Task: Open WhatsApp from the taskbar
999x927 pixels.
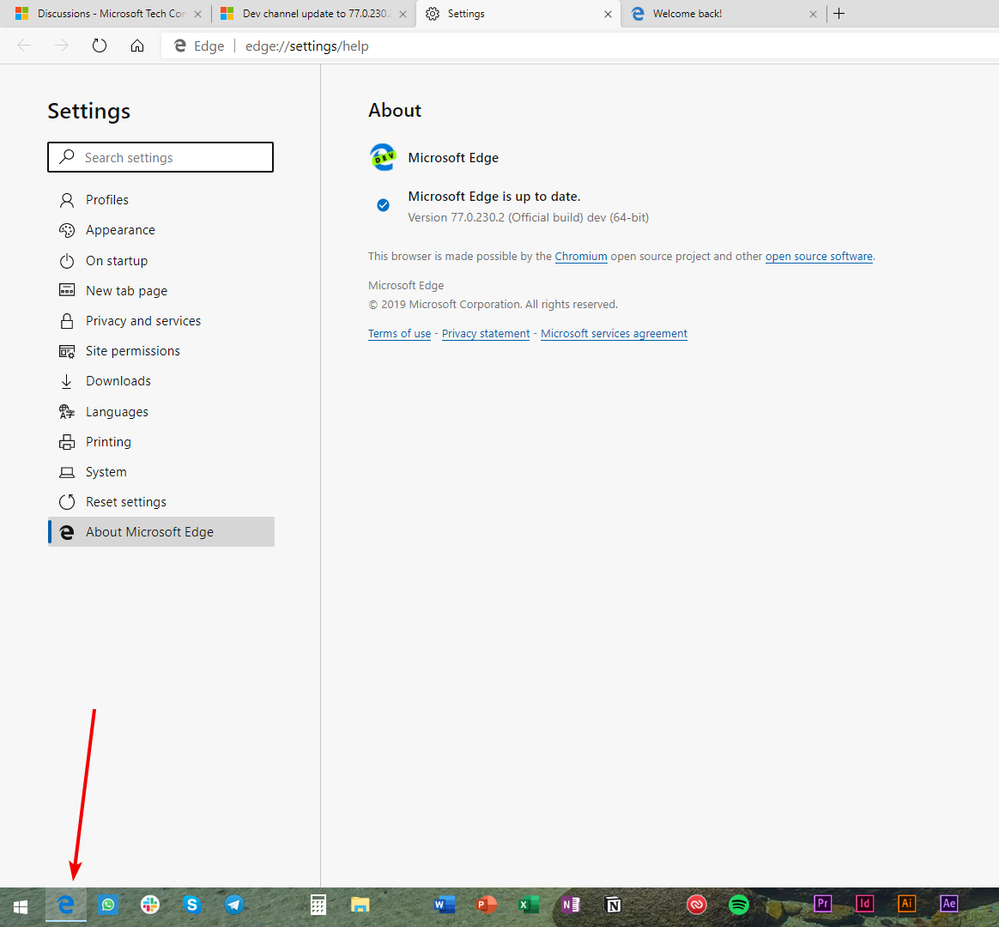Action: pyautogui.click(x=108, y=905)
